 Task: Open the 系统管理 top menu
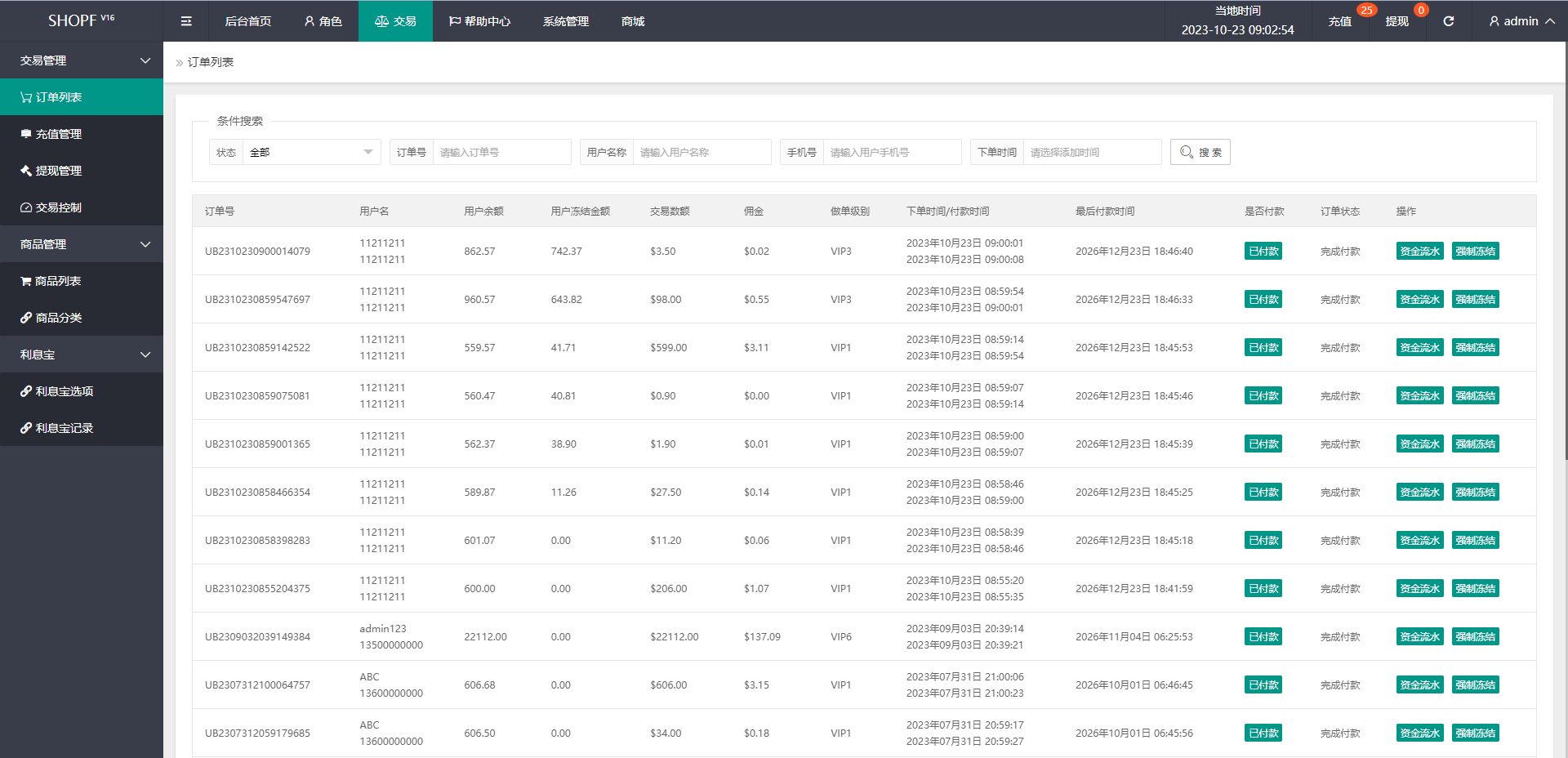pyautogui.click(x=565, y=21)
